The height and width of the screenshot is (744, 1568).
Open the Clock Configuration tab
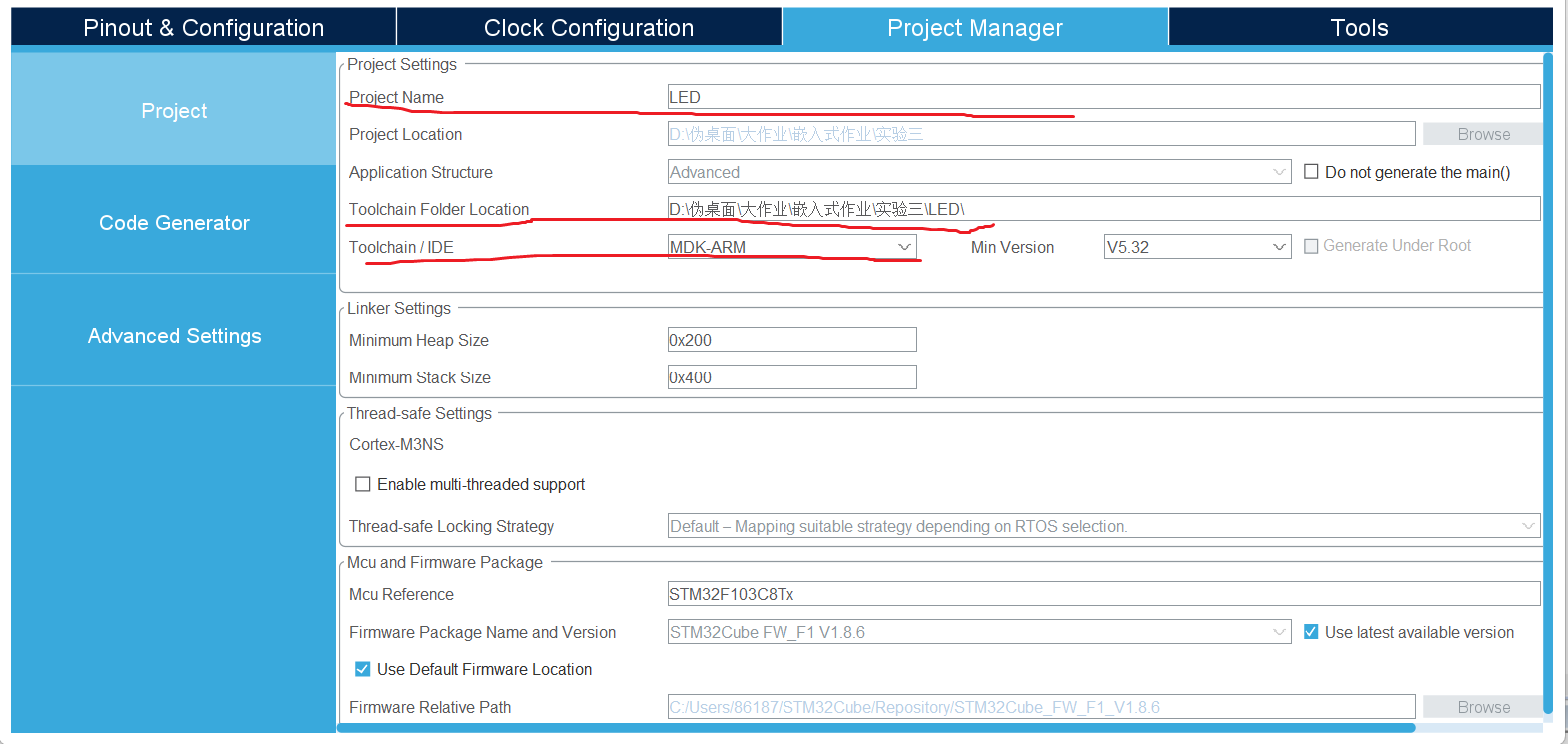click(589, 27)
